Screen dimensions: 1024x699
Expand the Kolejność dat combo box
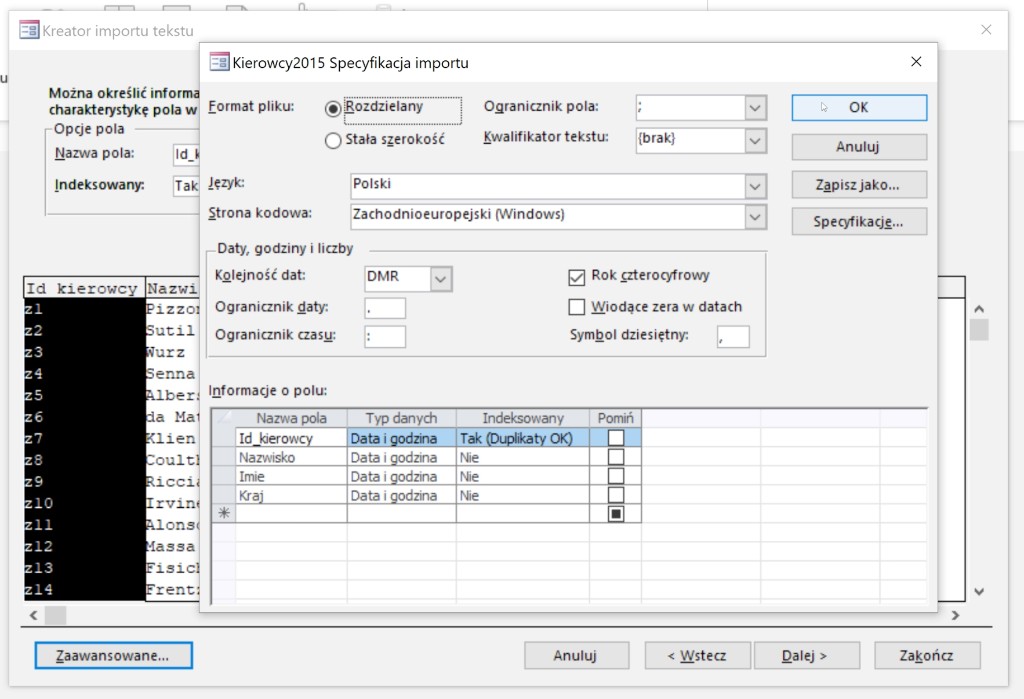pos(441,279)
